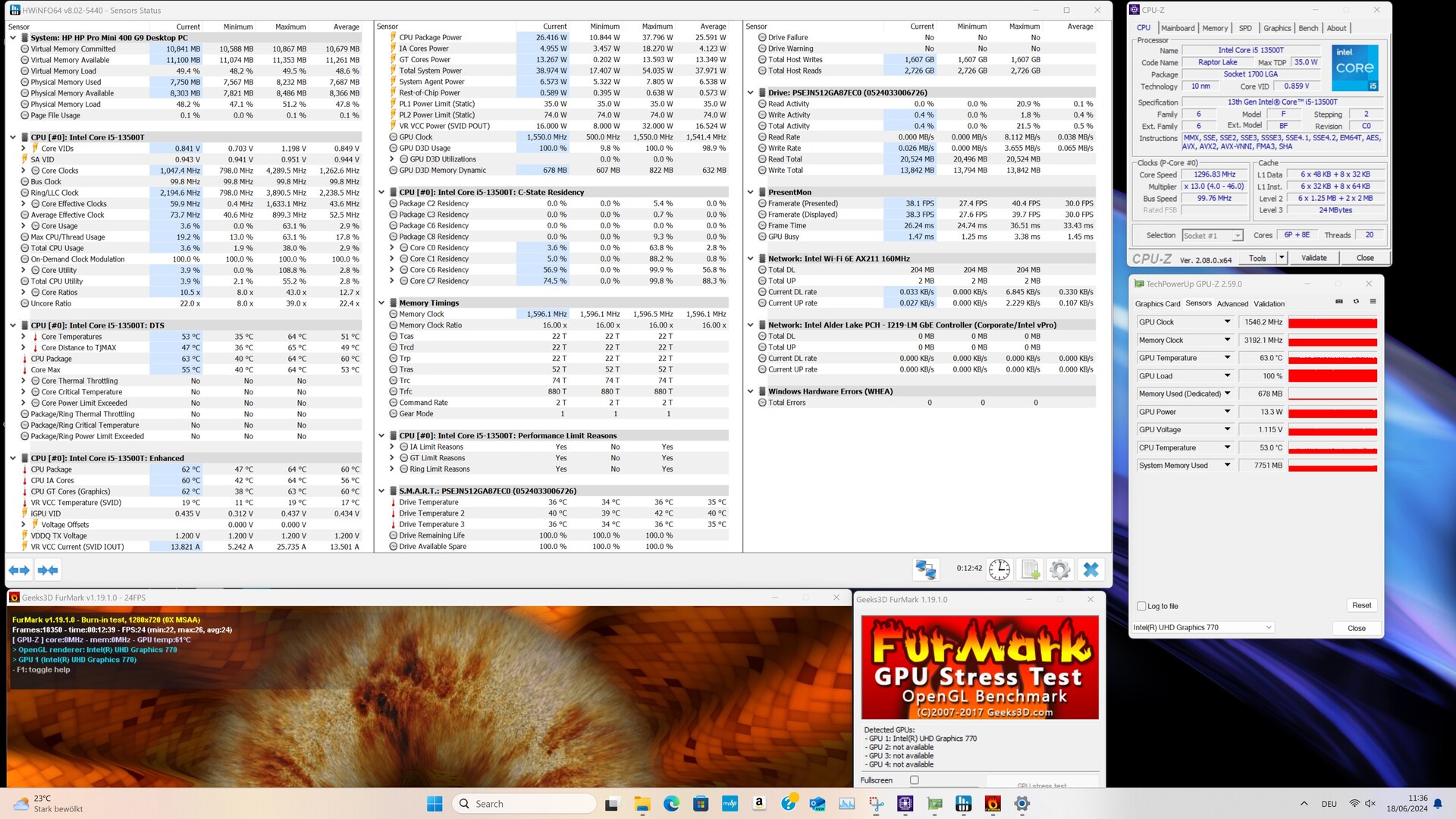The height and width of the screenshot is (819, 1456).
Task: Click the reset clock icon in HWiNFO
Action: (999, 570)
